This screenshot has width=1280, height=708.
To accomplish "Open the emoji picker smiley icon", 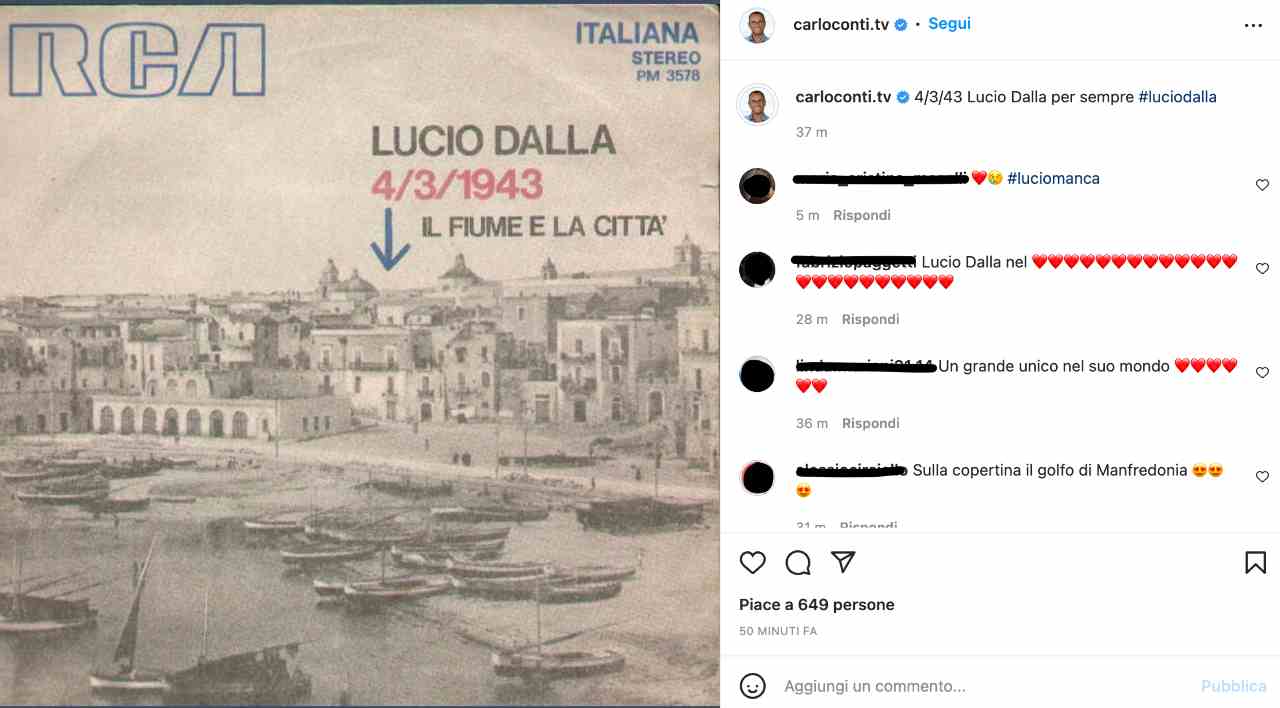I will coord(752,686).
